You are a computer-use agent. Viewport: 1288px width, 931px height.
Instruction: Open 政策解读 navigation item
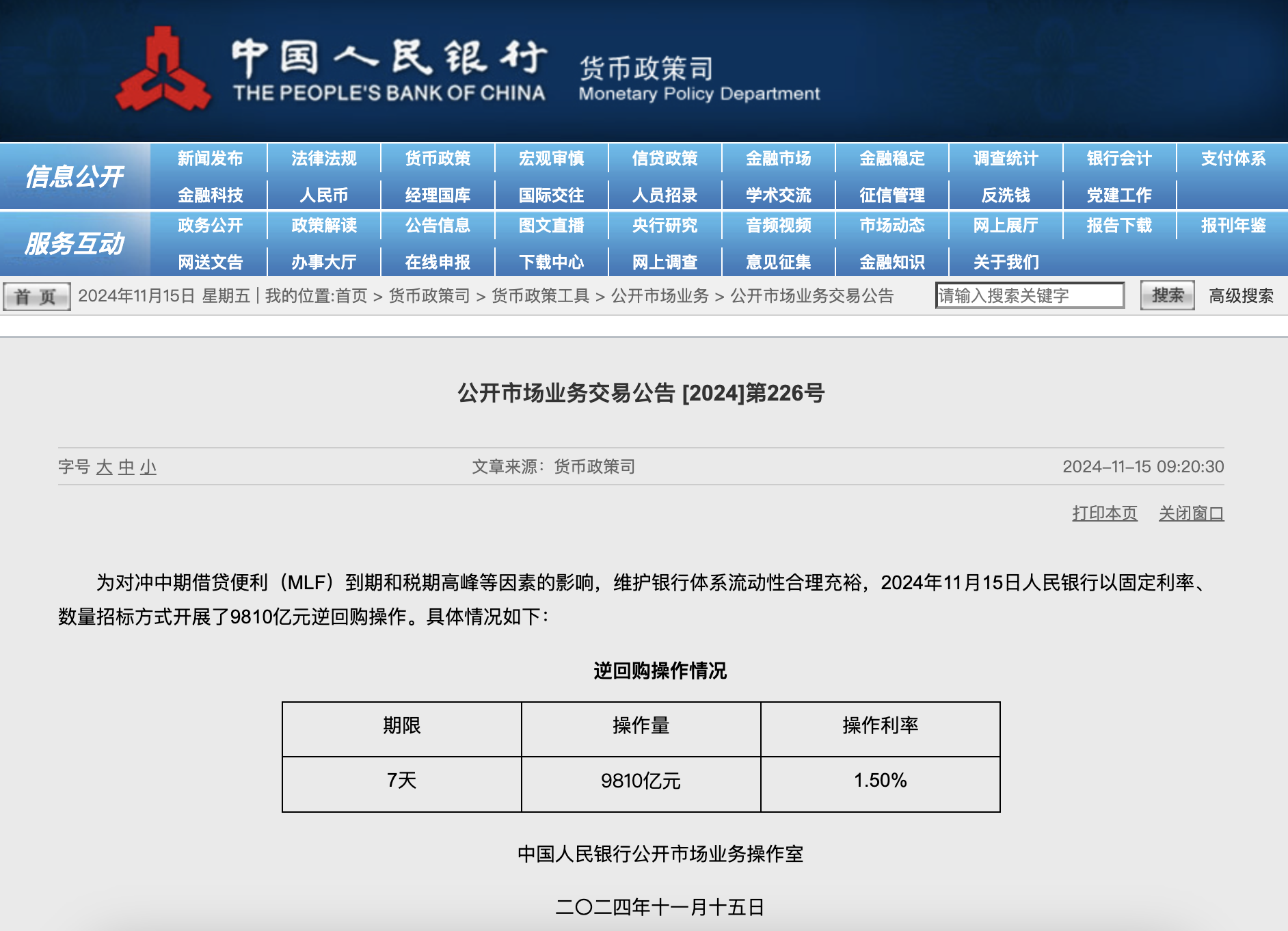(324, 226)
